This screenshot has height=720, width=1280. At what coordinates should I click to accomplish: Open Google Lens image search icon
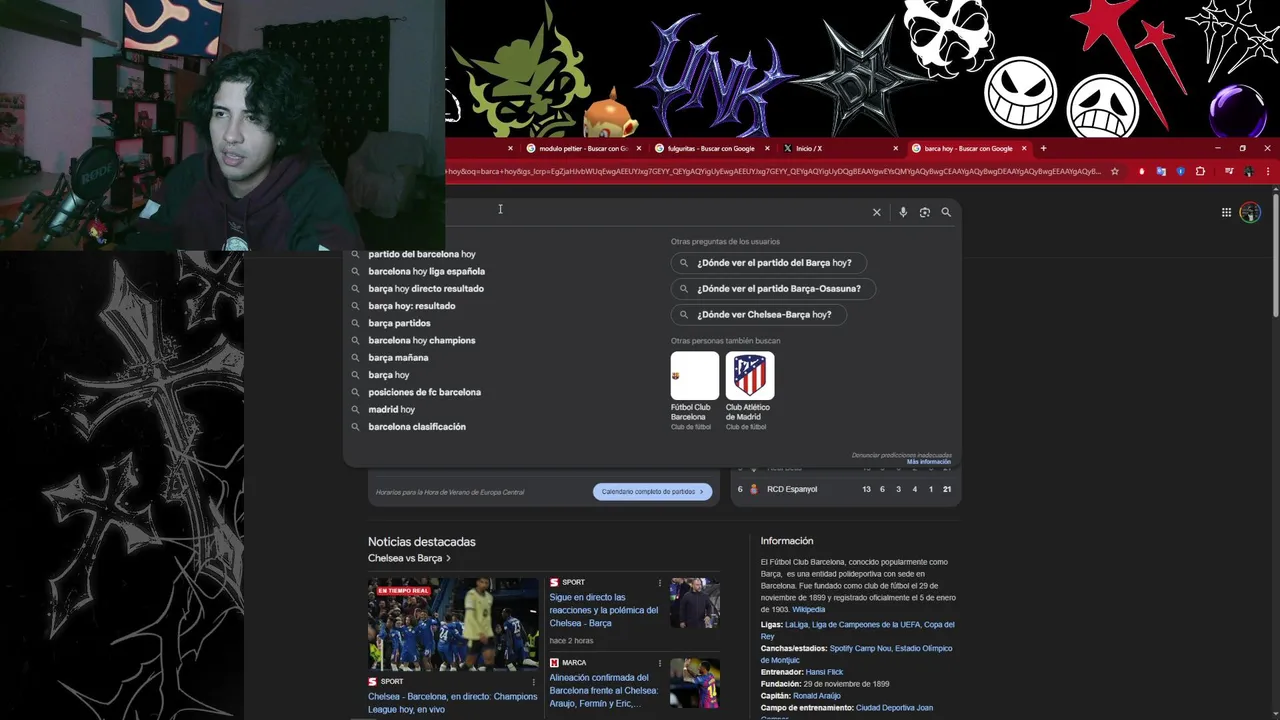point(925,212)
